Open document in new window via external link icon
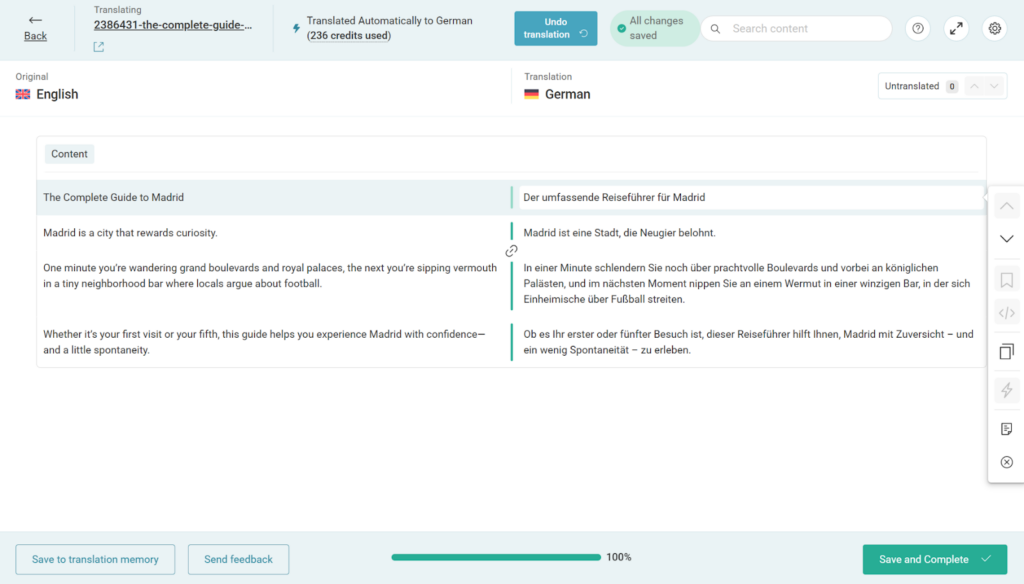This screenshot has width=1024, height=584. point(98,46)
